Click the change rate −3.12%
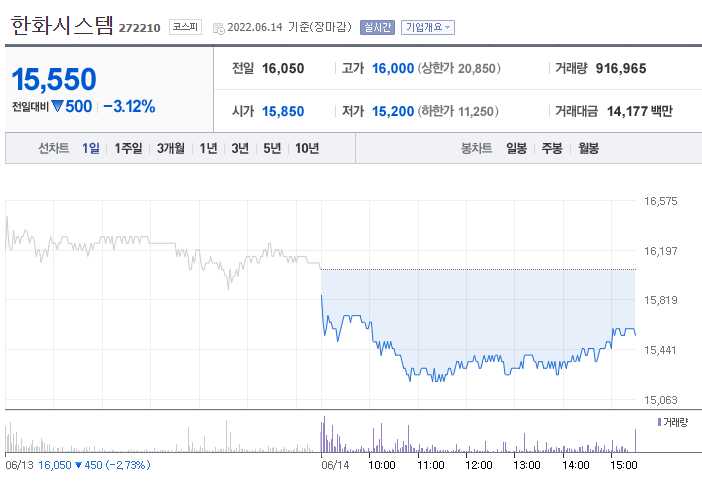This screenshot has height=486, width=702. click(129, 107)
